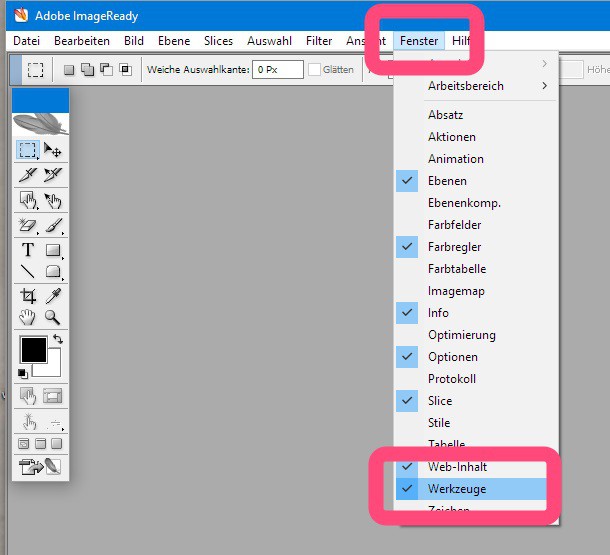Swap foreground and background colors
The height and width of the screenshot is (555, 610).
58,341
